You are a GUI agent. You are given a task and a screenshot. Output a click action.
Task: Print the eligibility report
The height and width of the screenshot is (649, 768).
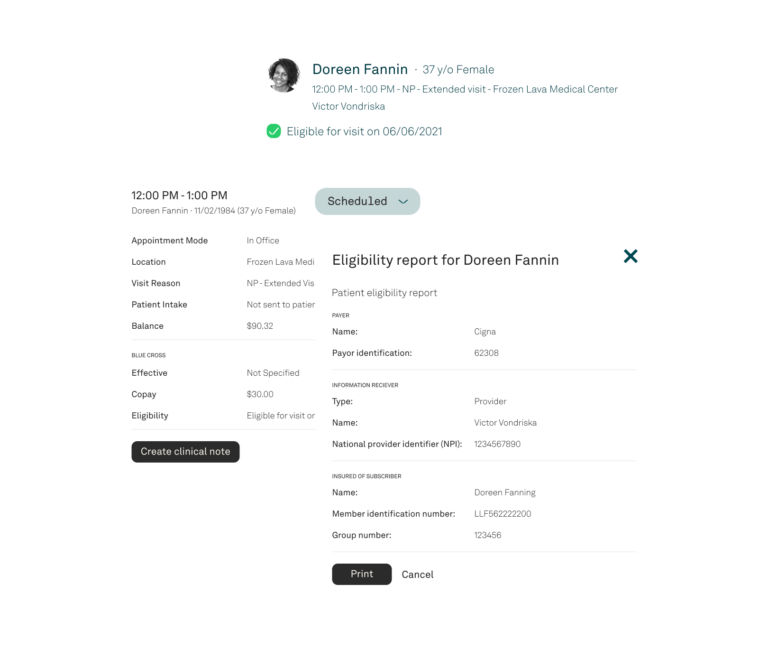(x=361, y=574)
